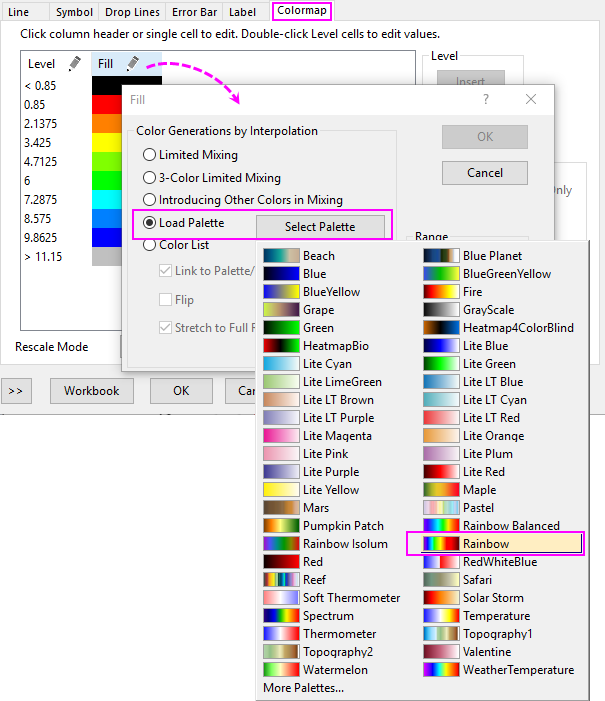
Task: Select the Color List radio button
Action: (149, 245)
